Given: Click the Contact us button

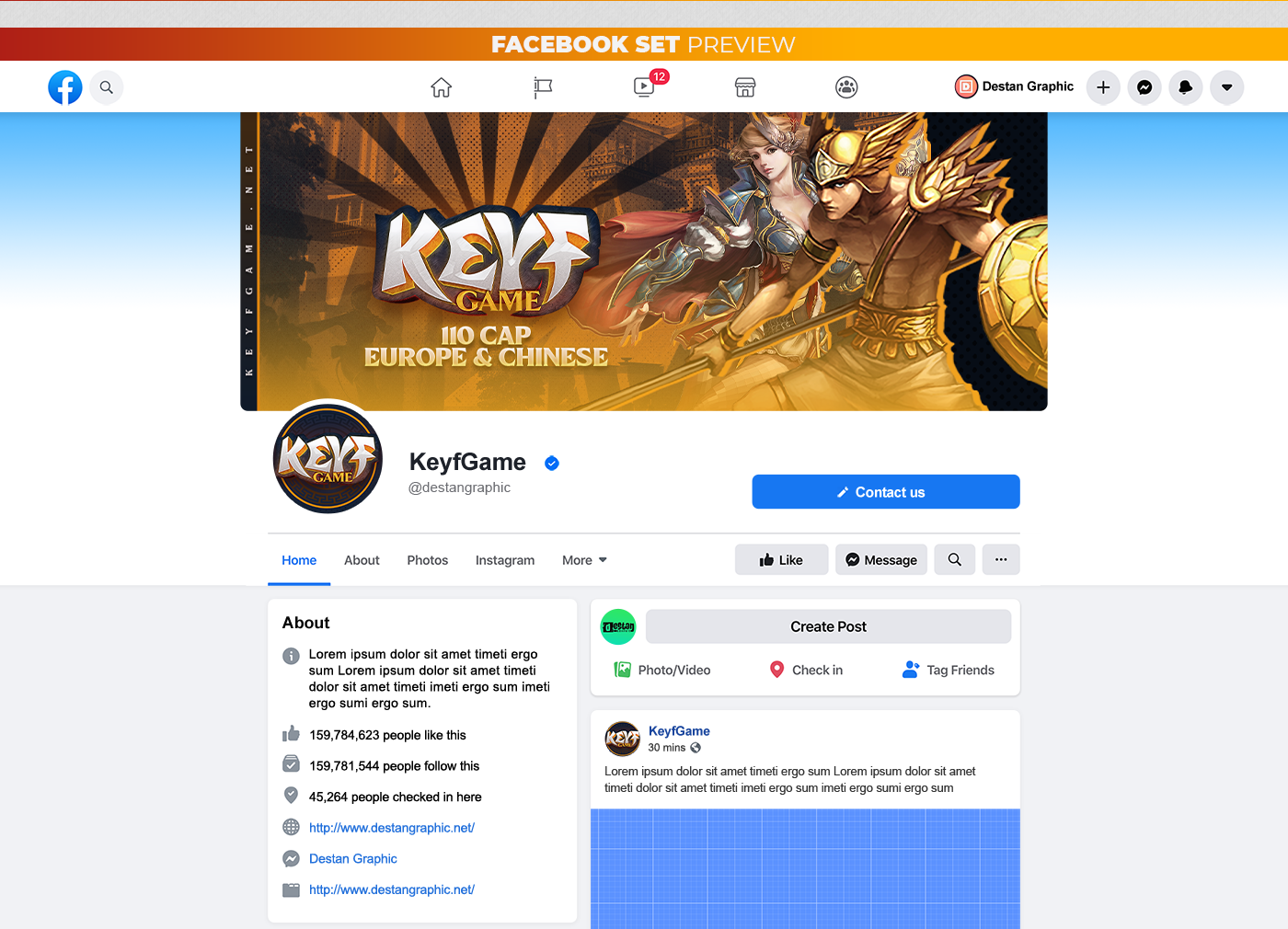Looking at the screenshot, I should coord(886,492).
